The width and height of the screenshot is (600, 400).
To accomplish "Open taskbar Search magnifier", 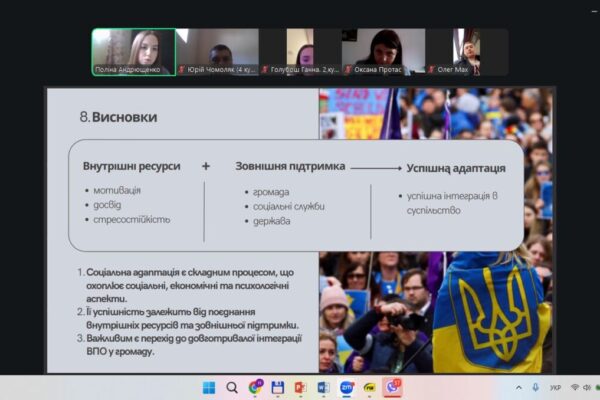I will tap(232, 387).
